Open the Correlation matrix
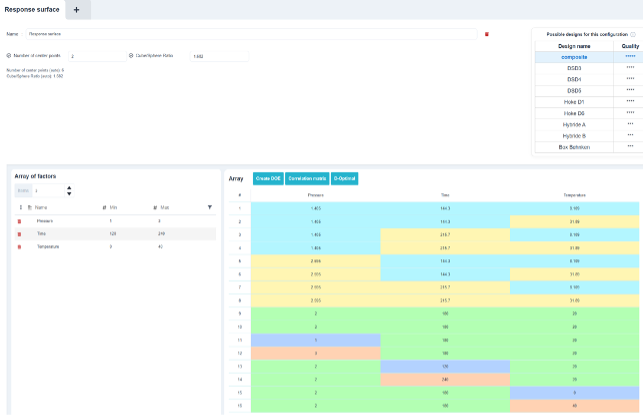Image resolution: width=644 pixels, height=416 pixels. [x=307, y=179]
